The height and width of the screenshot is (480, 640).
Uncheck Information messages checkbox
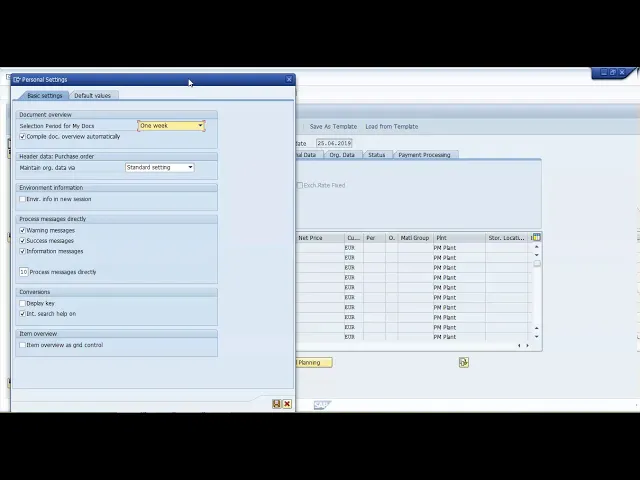22,251
